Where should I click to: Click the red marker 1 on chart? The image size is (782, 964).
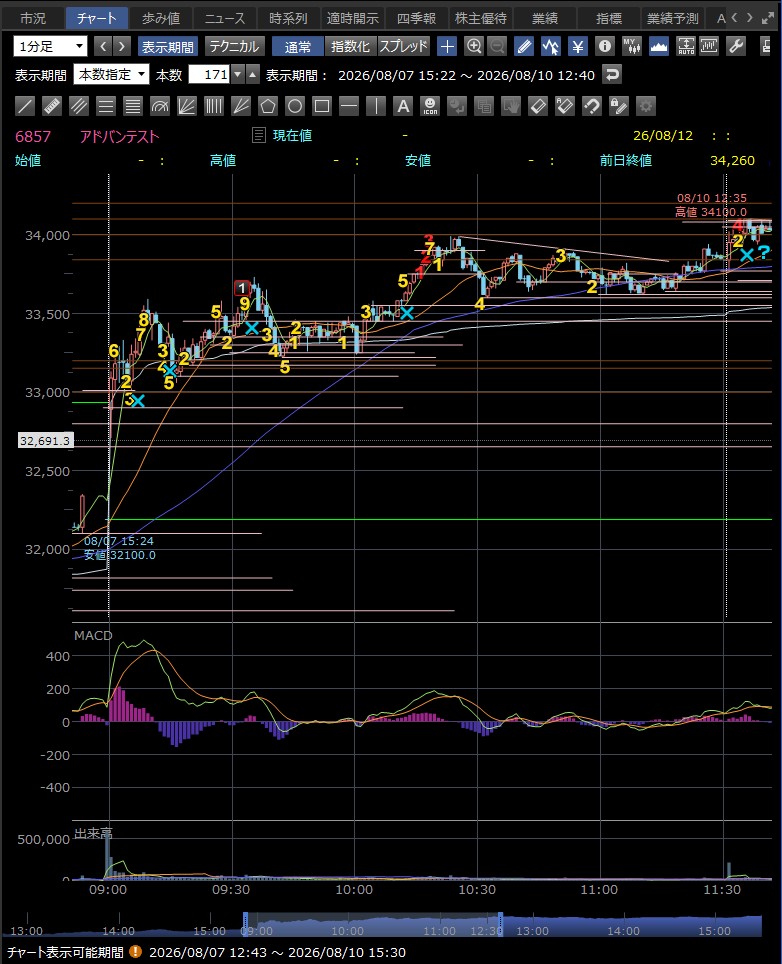pyautogui.click(x=242, y=287)
